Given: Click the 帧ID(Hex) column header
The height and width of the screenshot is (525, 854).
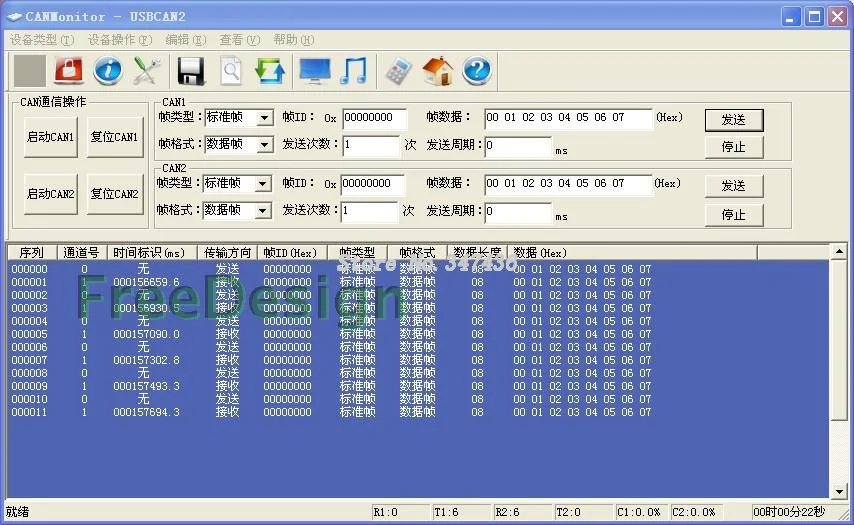Looking at the screenshot, I should click(292, 253).
